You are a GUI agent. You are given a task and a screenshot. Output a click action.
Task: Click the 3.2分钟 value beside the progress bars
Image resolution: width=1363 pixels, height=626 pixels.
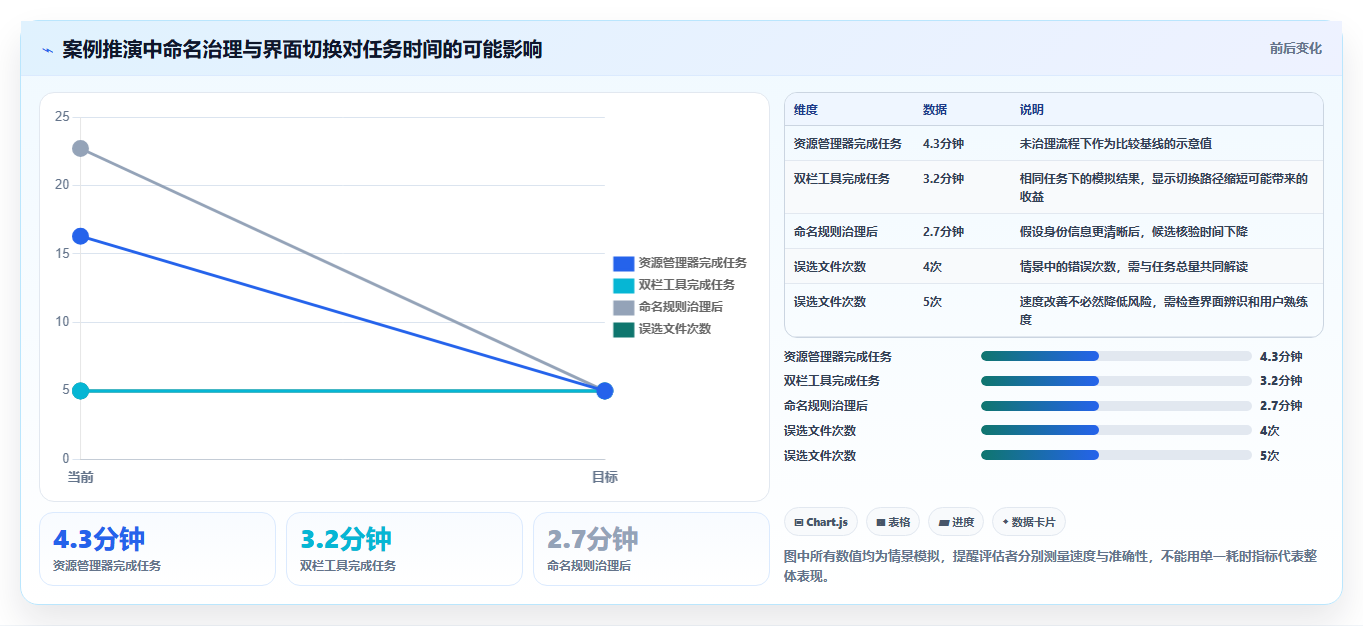coord(1281,381)
